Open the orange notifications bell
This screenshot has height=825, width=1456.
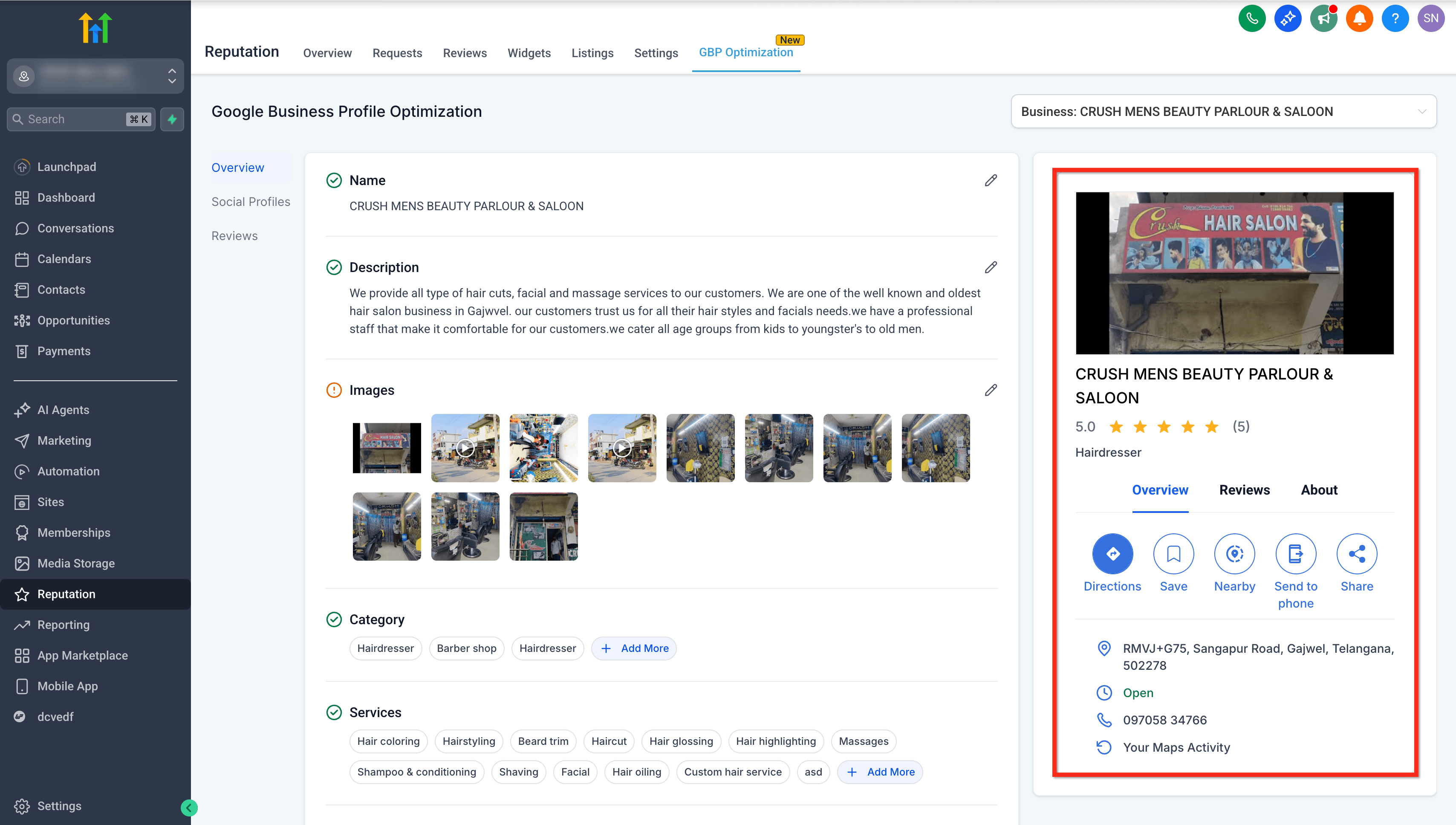[1359, 18]
